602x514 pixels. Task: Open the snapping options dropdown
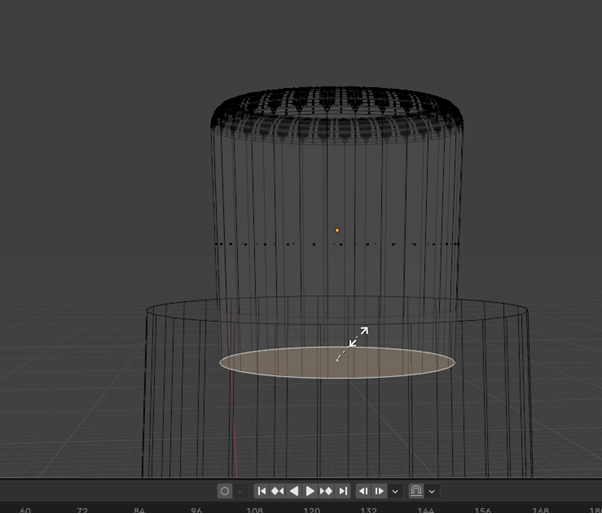coord(432,491)
